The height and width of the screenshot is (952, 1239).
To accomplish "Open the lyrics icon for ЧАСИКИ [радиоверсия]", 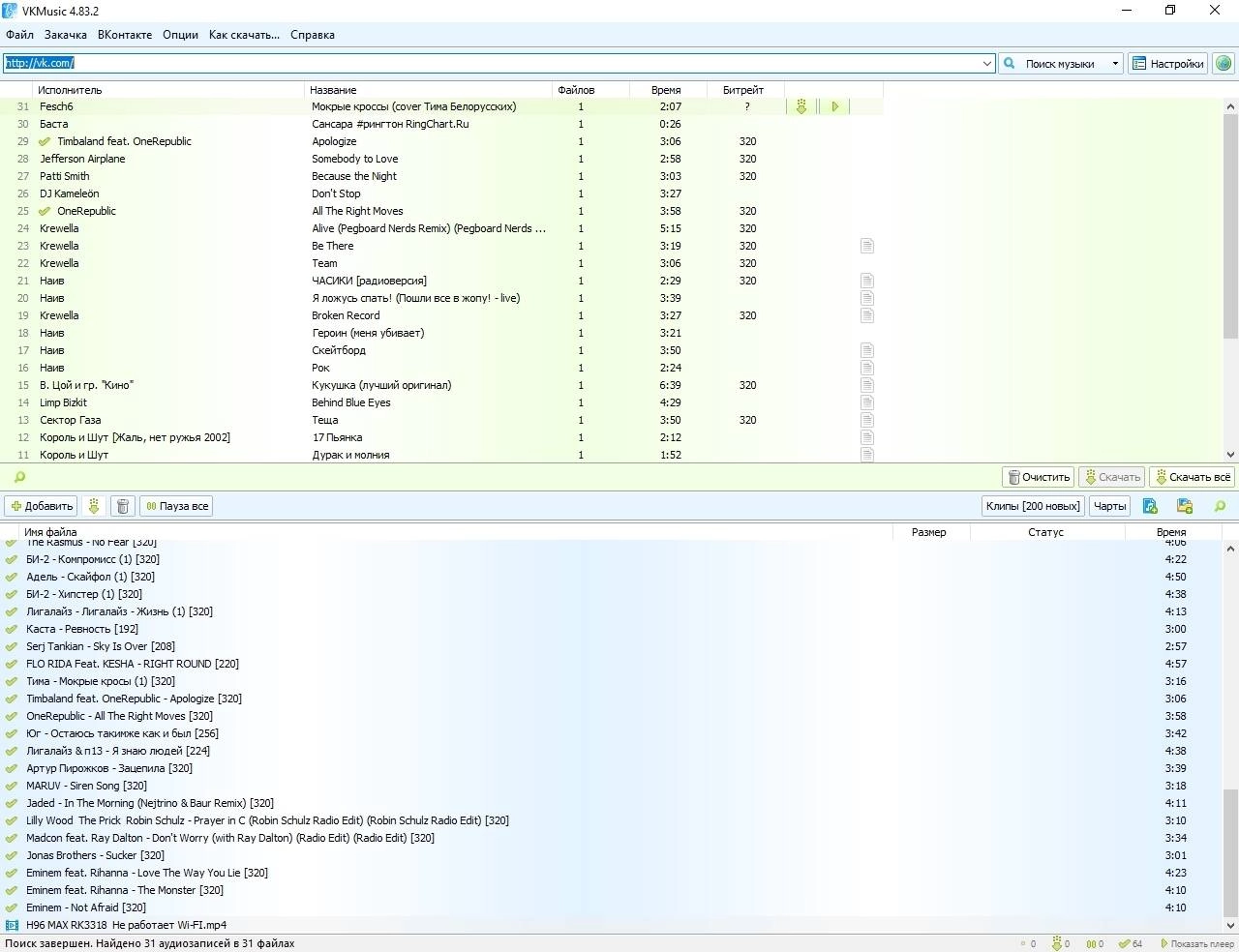I will (x=867, y=281).
